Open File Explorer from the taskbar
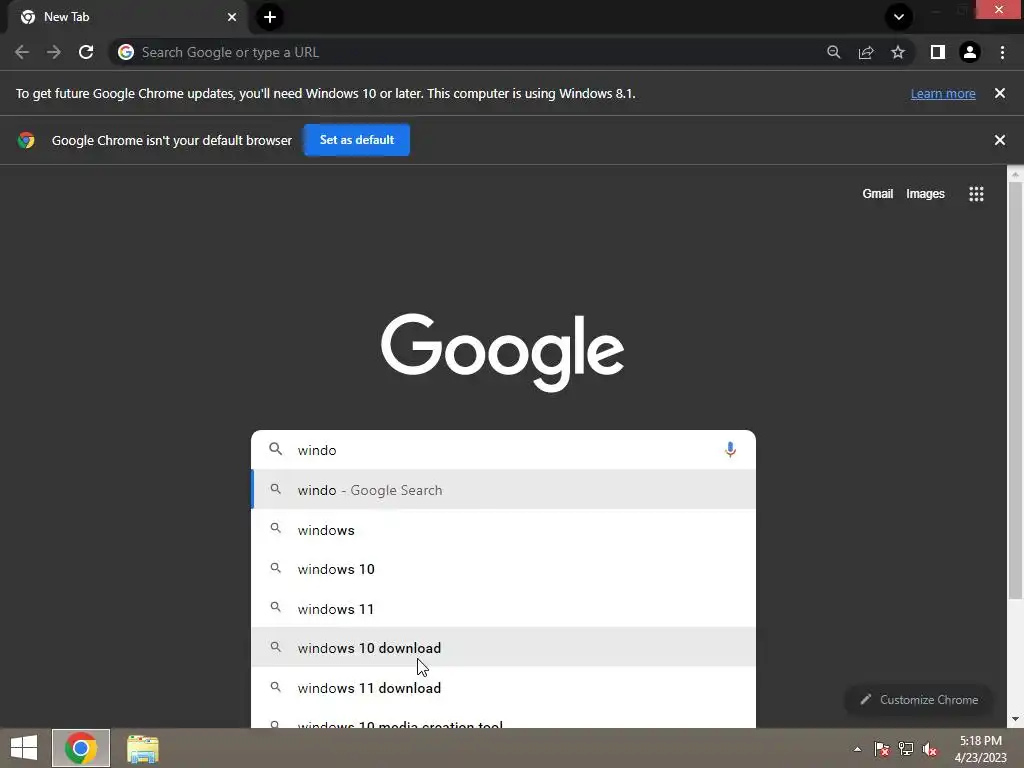 (x=142, y=748)
